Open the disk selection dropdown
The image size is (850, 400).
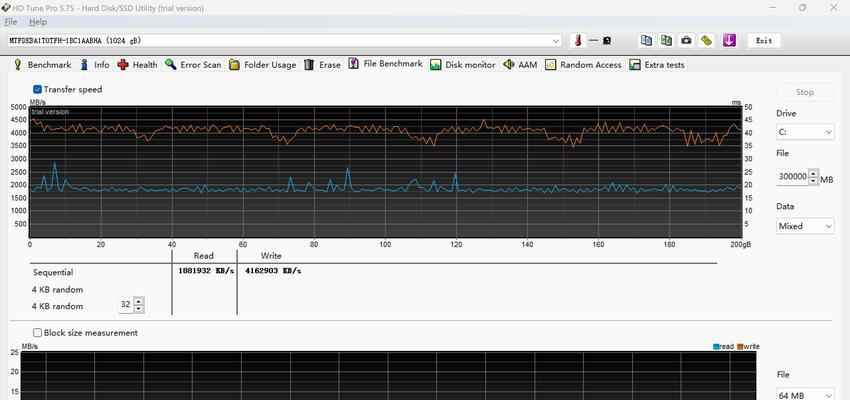click(556, 41)
